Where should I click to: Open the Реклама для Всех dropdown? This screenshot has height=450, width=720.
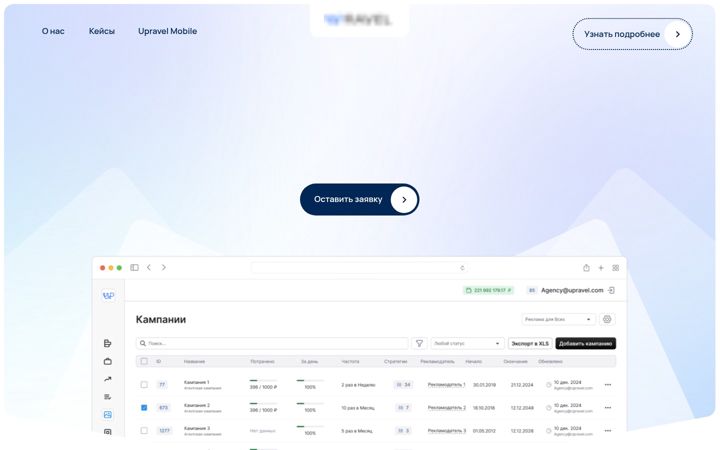pyautogui.click(x=558, y=319)
